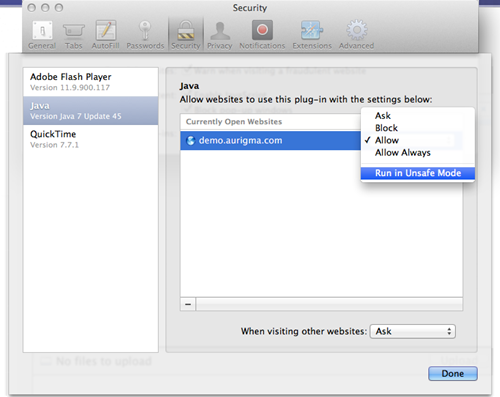Image resolution: width=500 pixels, height=397 pixels.
Task: Open the General preferences pane
Action: tap(42, 35)
